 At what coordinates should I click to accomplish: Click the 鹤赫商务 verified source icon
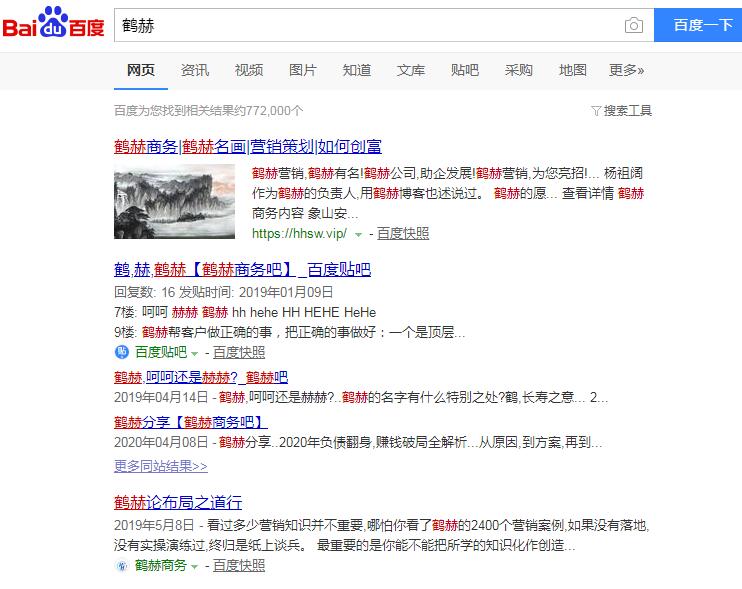click(122, 565)
